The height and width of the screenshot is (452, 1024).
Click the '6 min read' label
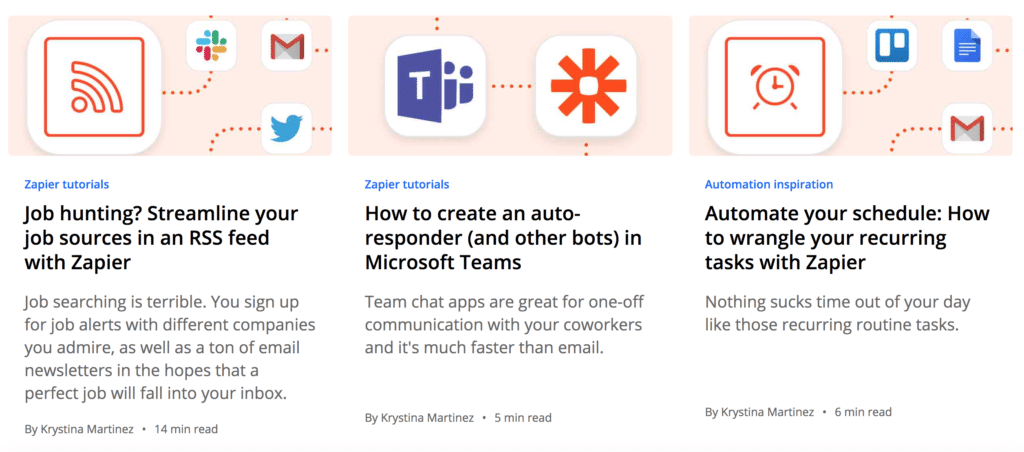point(863,412)
